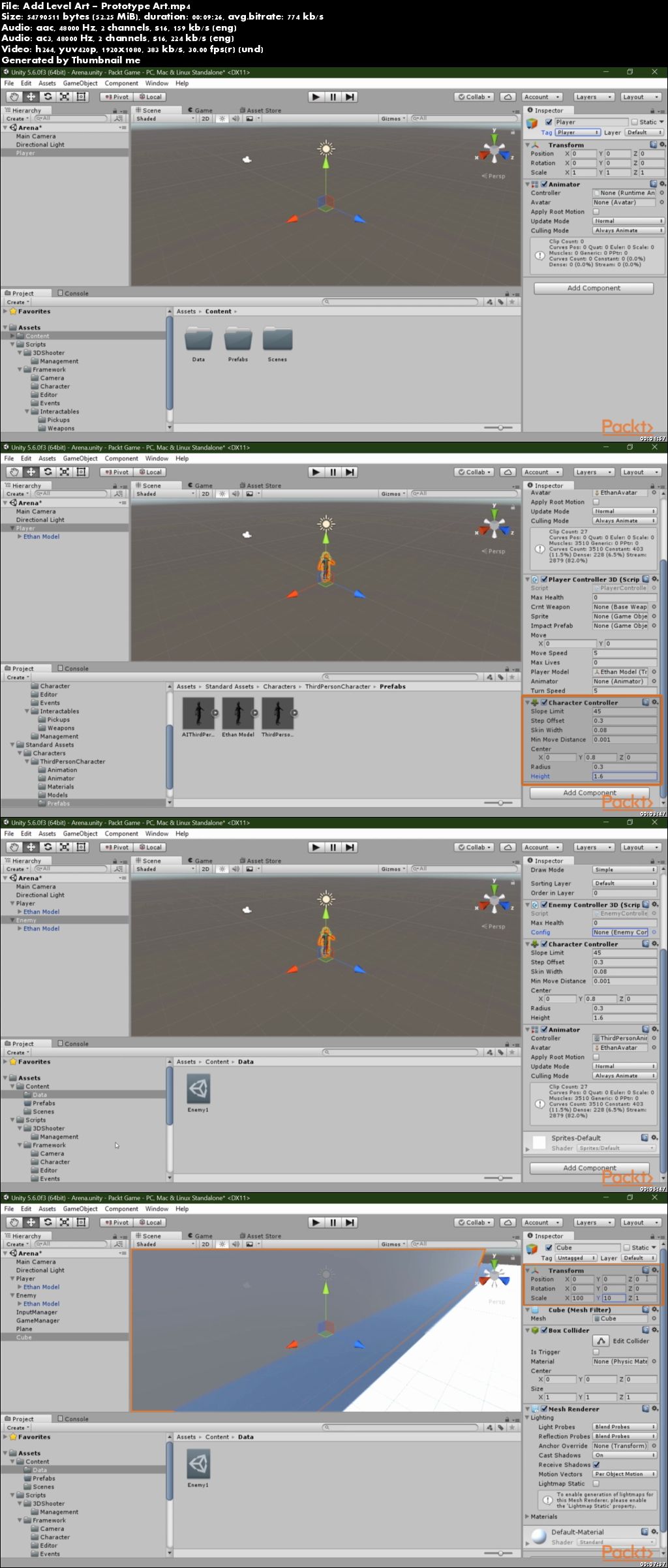668x1568 pixels.
Task: Open the Window menu in the third frame
Action: (157, 833)
